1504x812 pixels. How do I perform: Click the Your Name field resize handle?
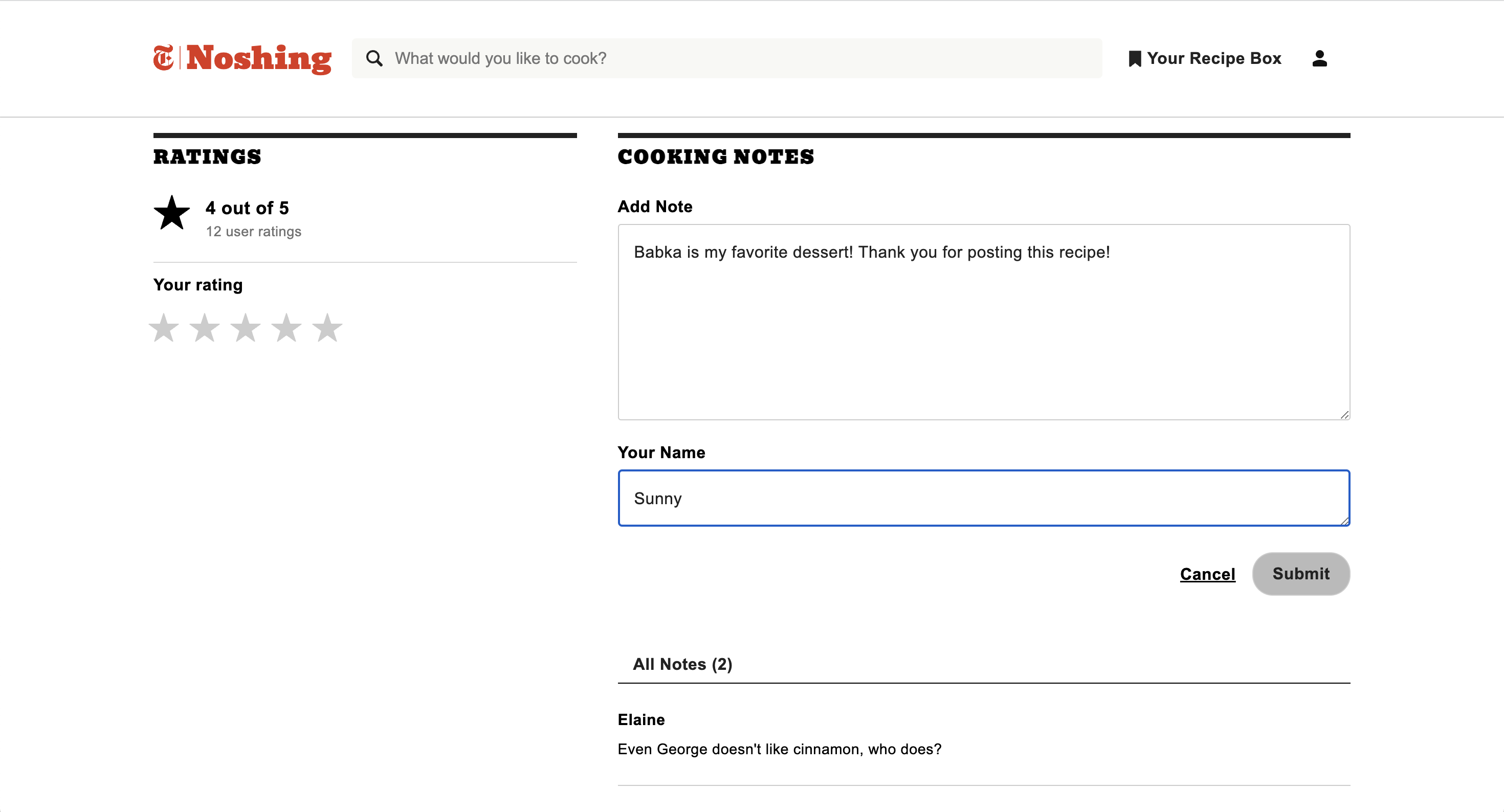(1344, 521)
